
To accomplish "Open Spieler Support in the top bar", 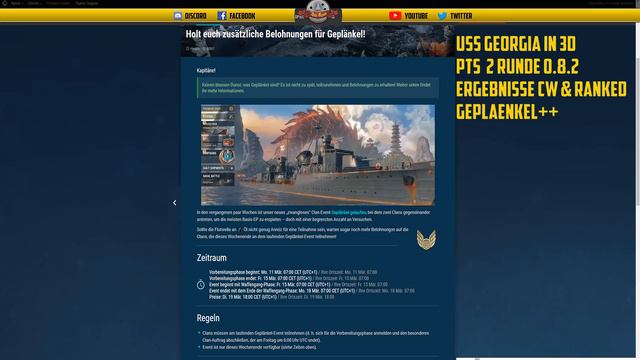I will pyautogui.click(x=87, y=3).
